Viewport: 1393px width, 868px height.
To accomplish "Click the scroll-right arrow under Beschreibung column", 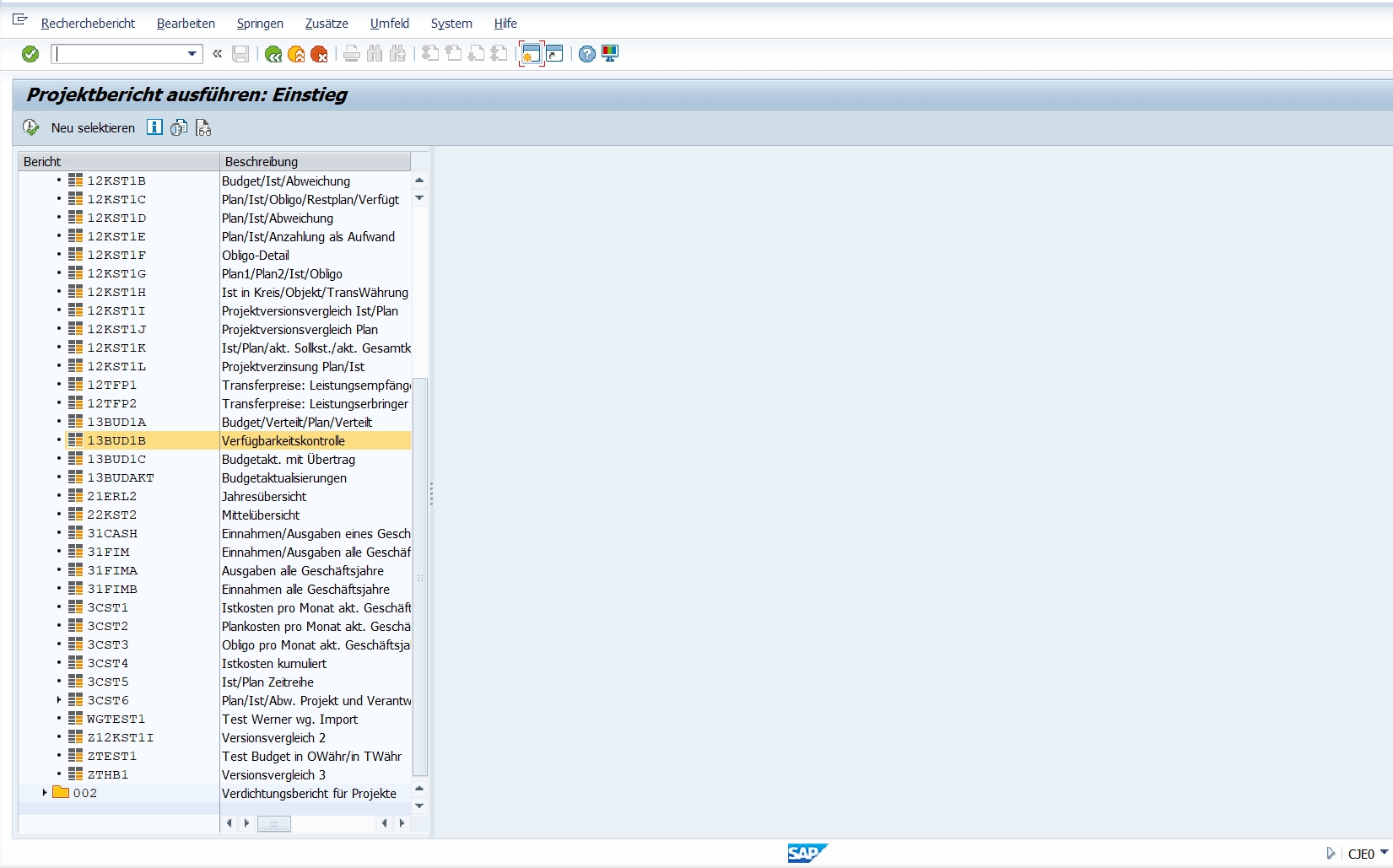I will point(402,823).
